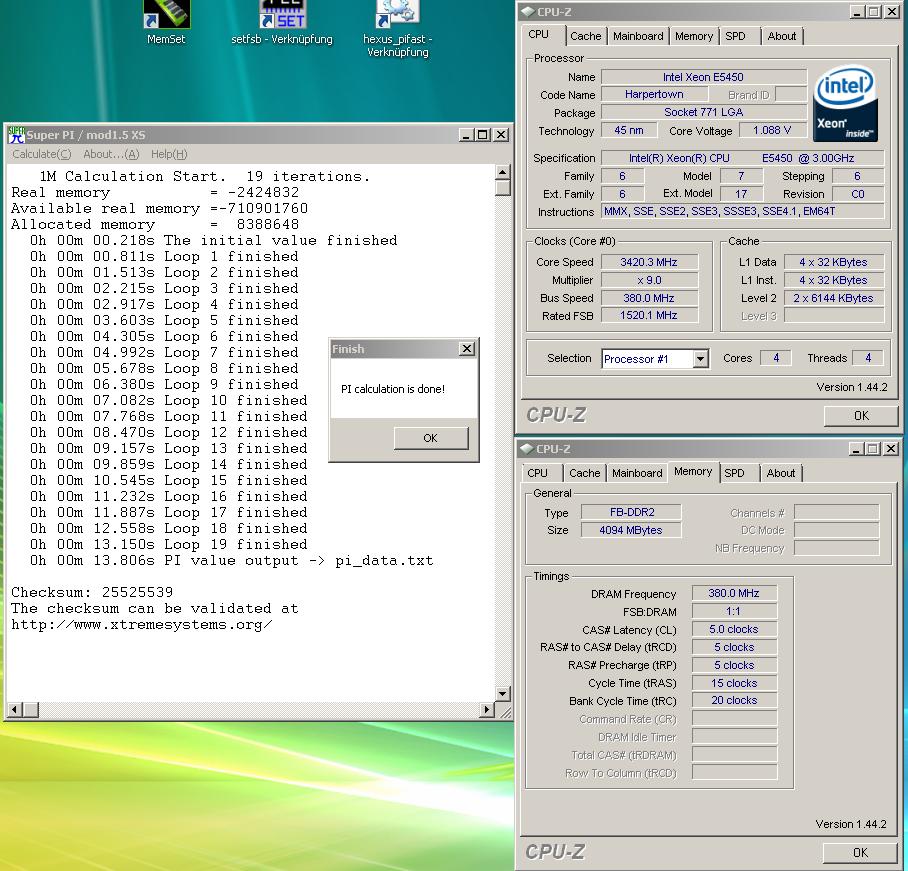Click the Name field 'Intel Xeon E5450'
Image resolution: width=908 pixels, height=871 pixels.
coord(704,77)
